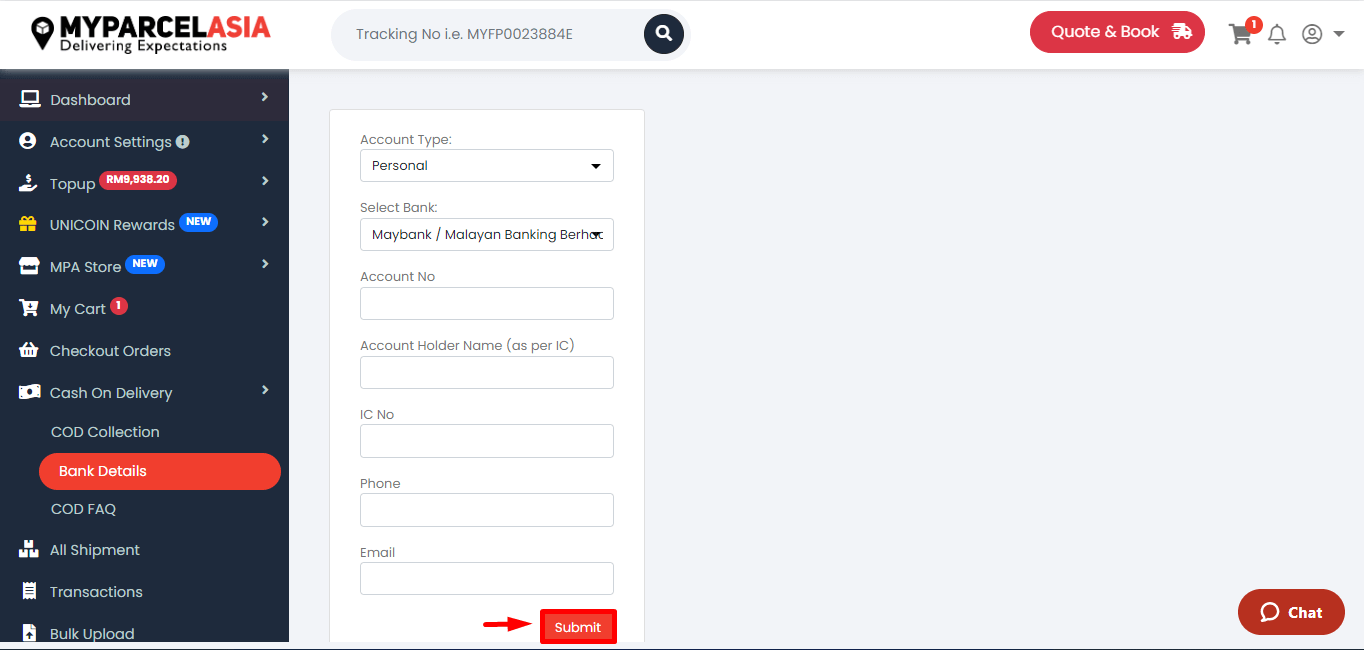Go to Transactions
This screenshot has width=1364, height=650.
tap(96, 592)
